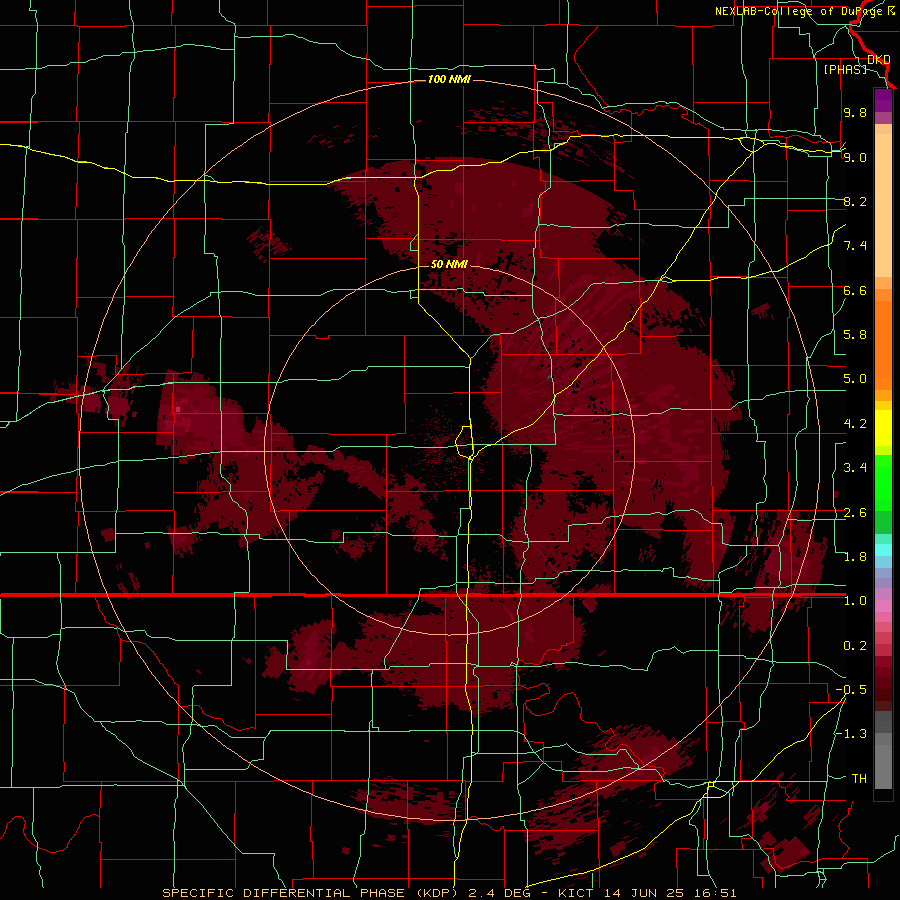
Task: Click the 9.0 value on the KDP scale
Action: click(855, 157)
